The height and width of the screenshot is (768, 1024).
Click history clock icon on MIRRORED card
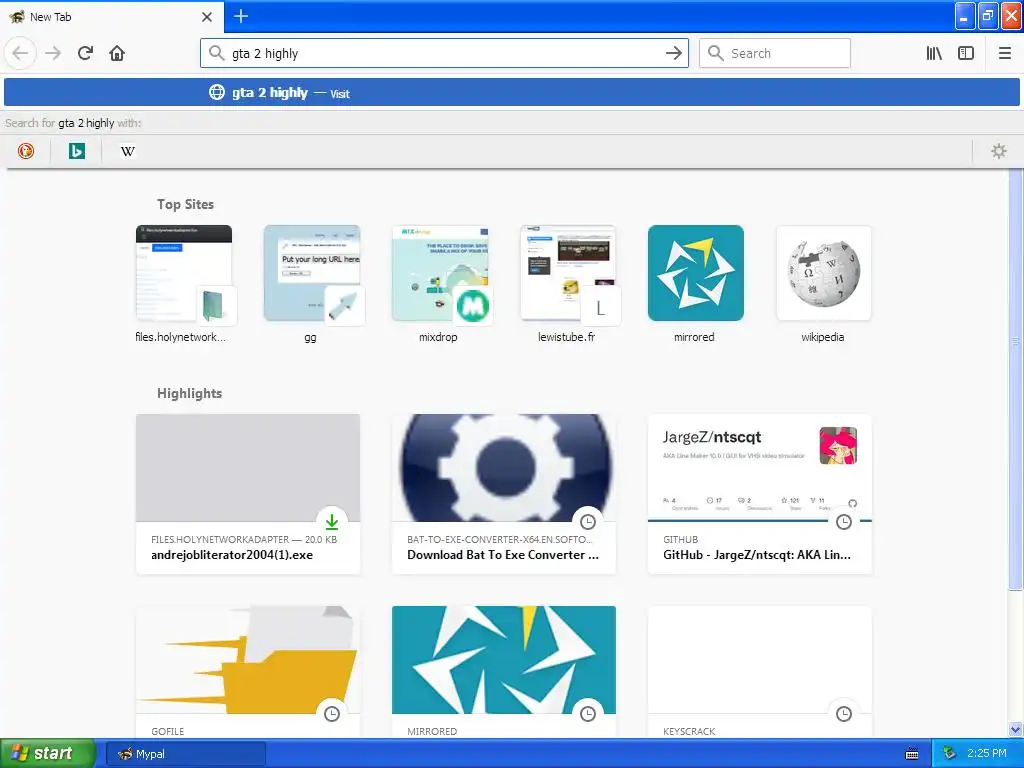click(588, 714)
